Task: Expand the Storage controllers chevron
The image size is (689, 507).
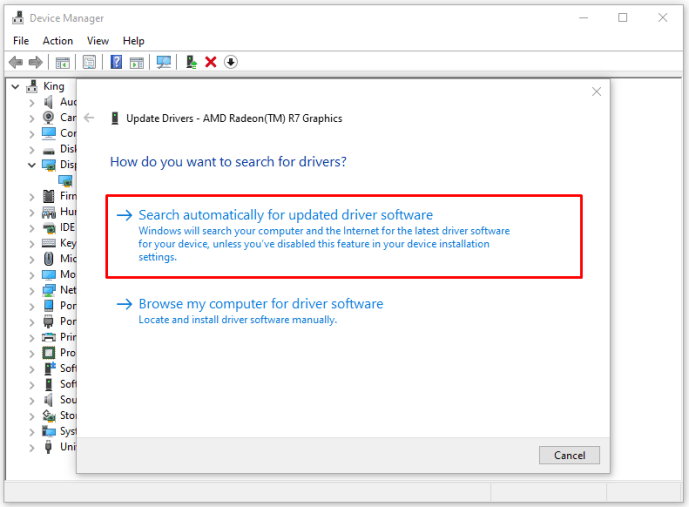Action: click(x=32, y=416)
